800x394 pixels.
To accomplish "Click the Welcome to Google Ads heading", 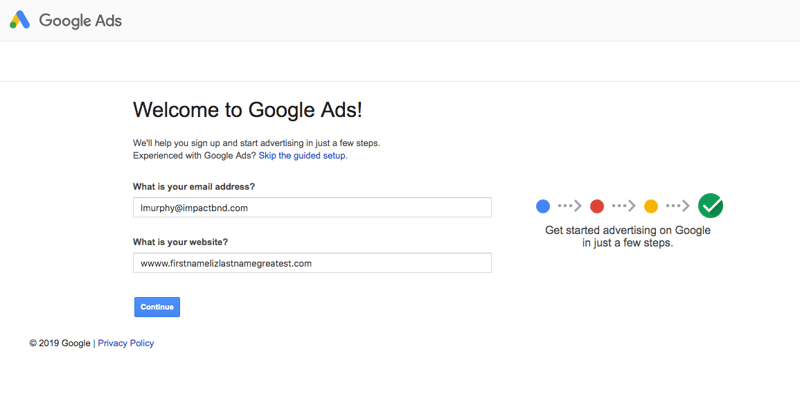I will [x=247, y=110].
